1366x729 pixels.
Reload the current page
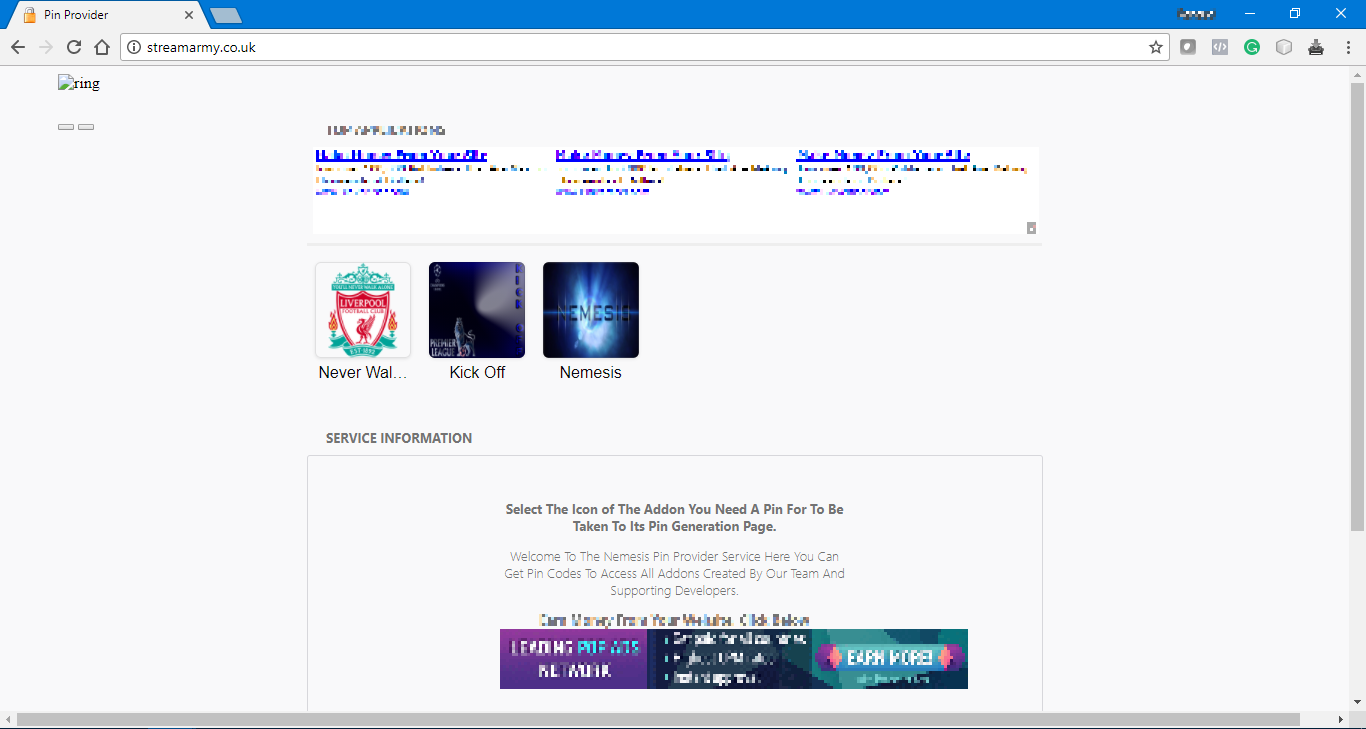tap(73, 47)
